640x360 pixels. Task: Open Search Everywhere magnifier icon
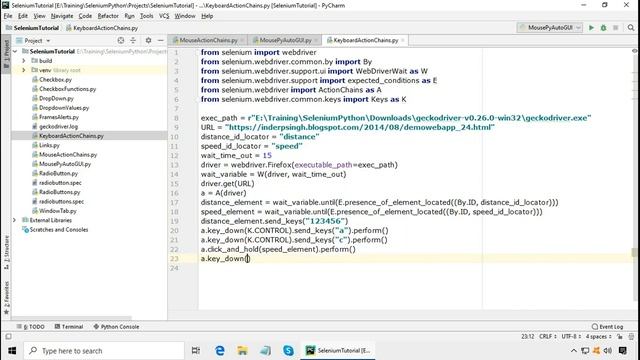coord(631,28)
